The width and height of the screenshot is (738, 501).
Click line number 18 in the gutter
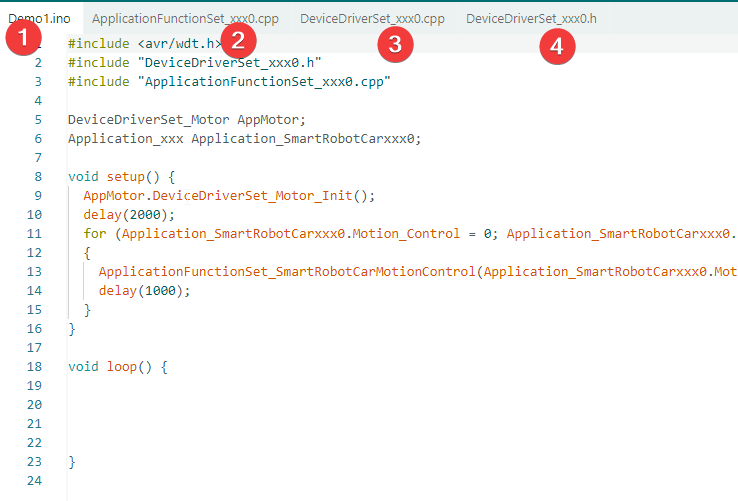click(34, 367)
